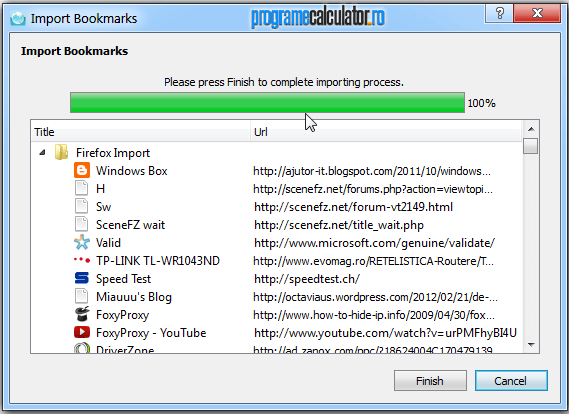569x414 pixels.
Task: Select the star icon next to Valid
Action: pos(82,242)
